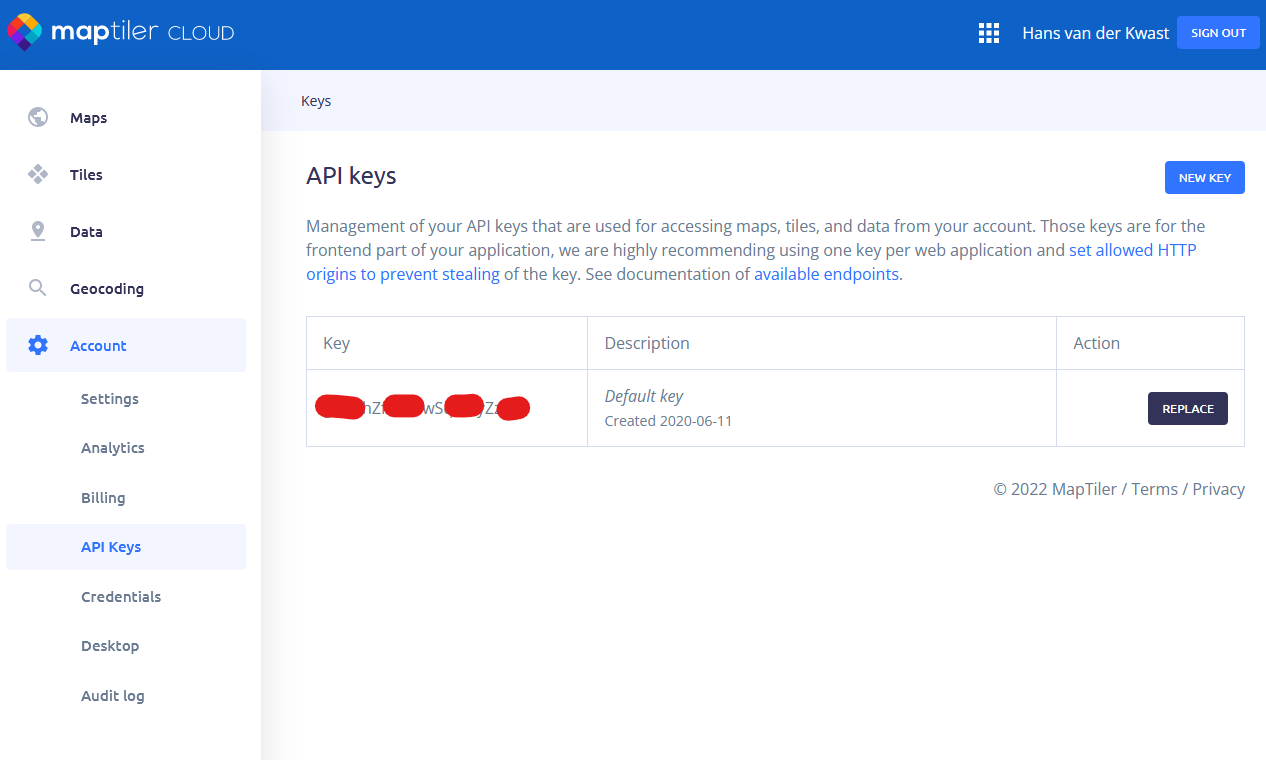Select Account in the sidebar
This screenshot has width=1266, height=760.
[126, 345]
